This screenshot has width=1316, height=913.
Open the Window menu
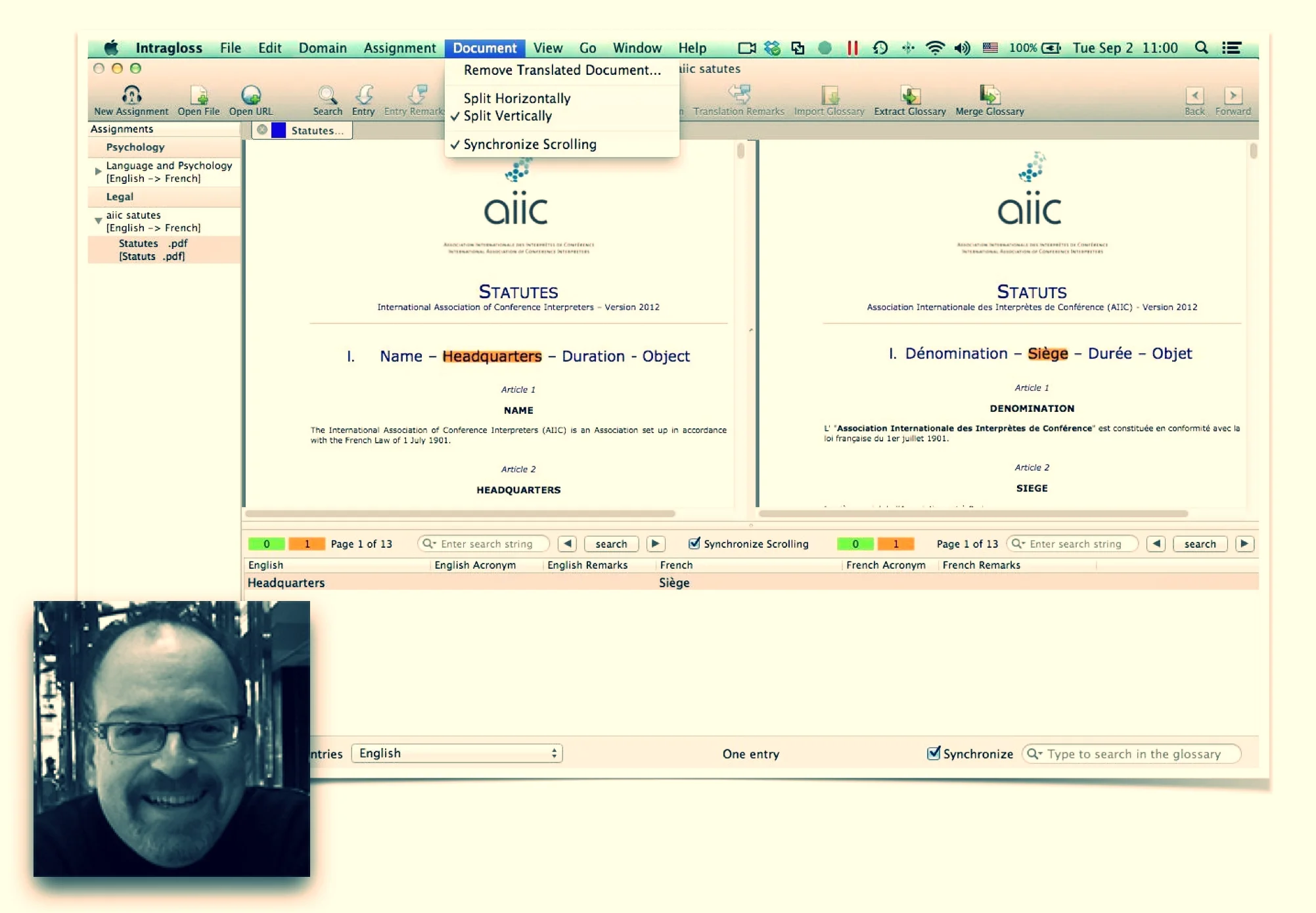pyautogui.click(x=637, y=48)
